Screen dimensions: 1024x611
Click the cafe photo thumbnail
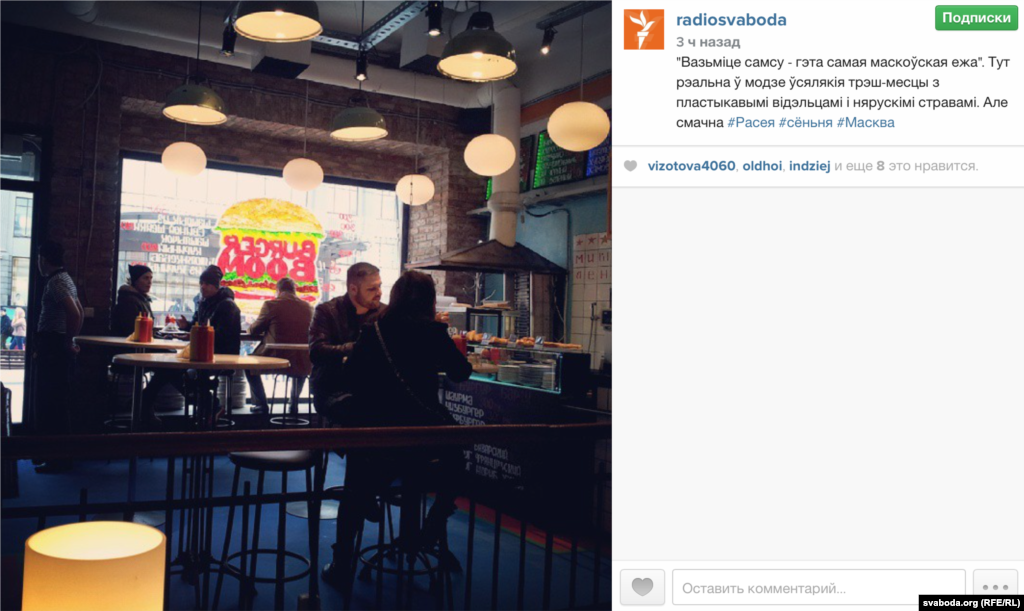306,306
